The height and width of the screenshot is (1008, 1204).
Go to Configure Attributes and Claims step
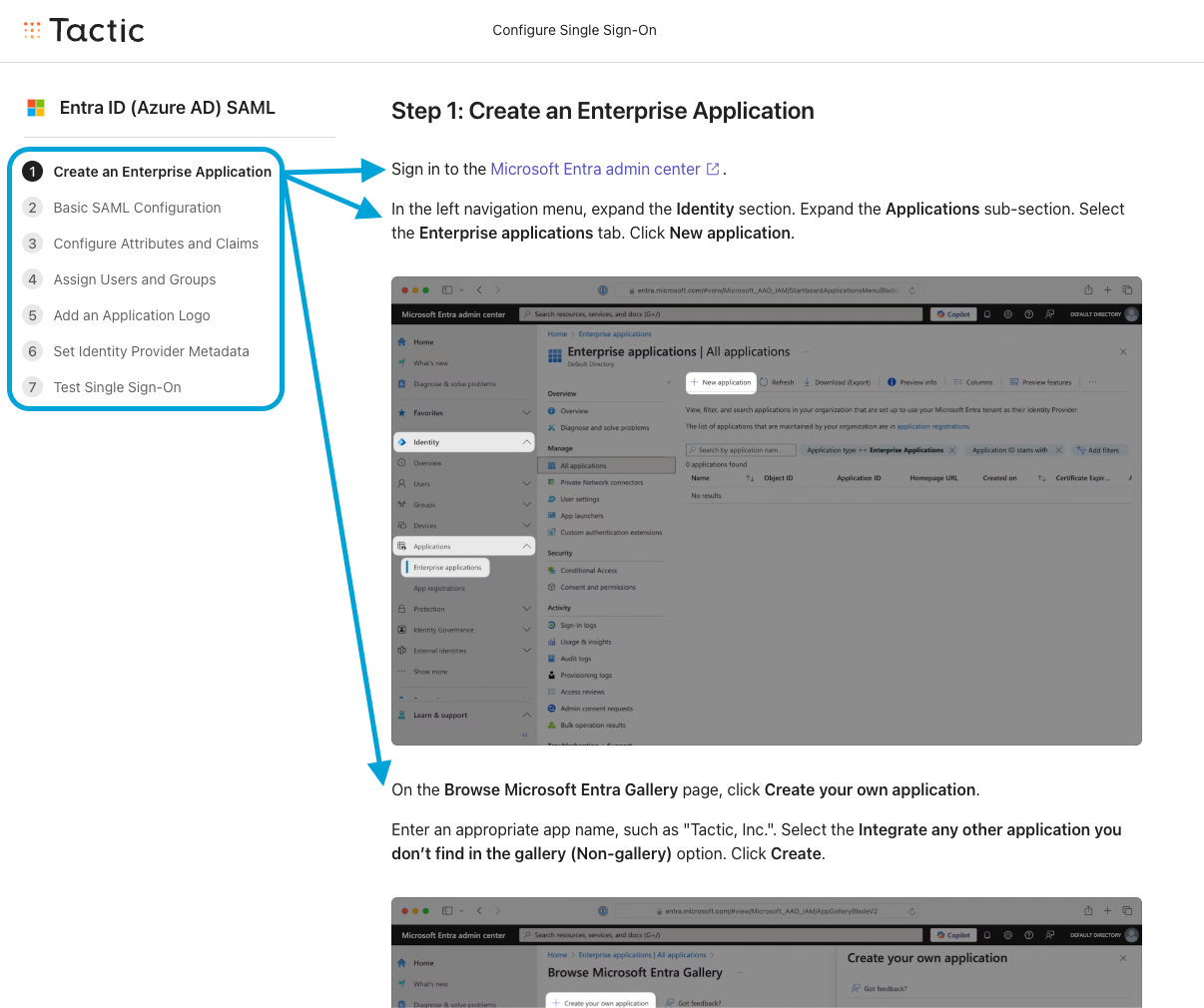(156, 244)
